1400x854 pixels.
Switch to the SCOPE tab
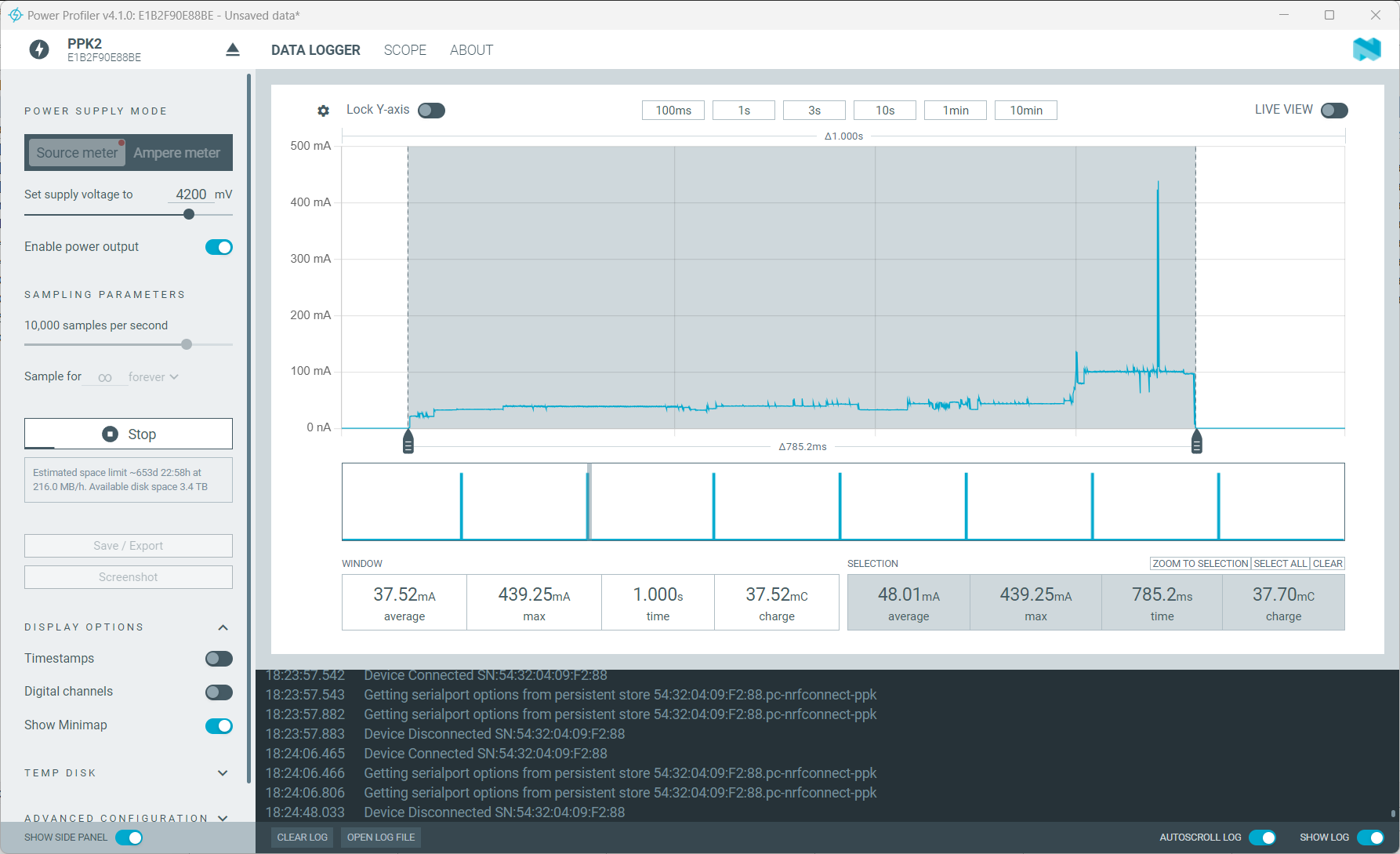click(x=404, y=50)
